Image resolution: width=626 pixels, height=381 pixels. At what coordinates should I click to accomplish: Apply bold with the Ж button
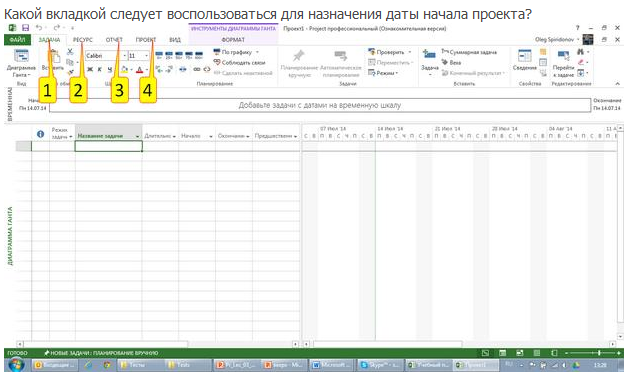[x=90, y=69]
